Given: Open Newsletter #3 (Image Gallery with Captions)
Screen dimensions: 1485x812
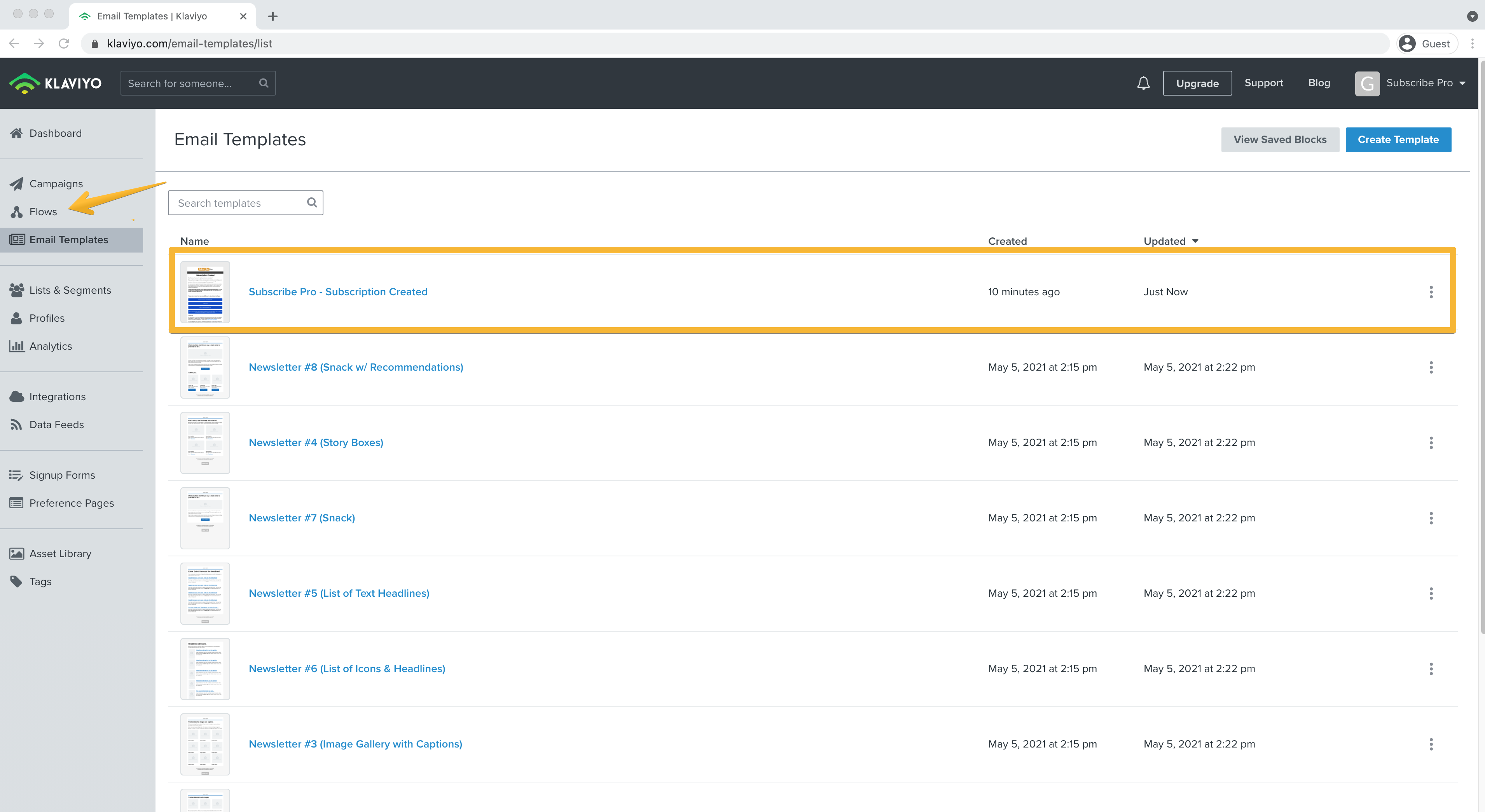Looking at the screenshot, I should pos(355,744).
